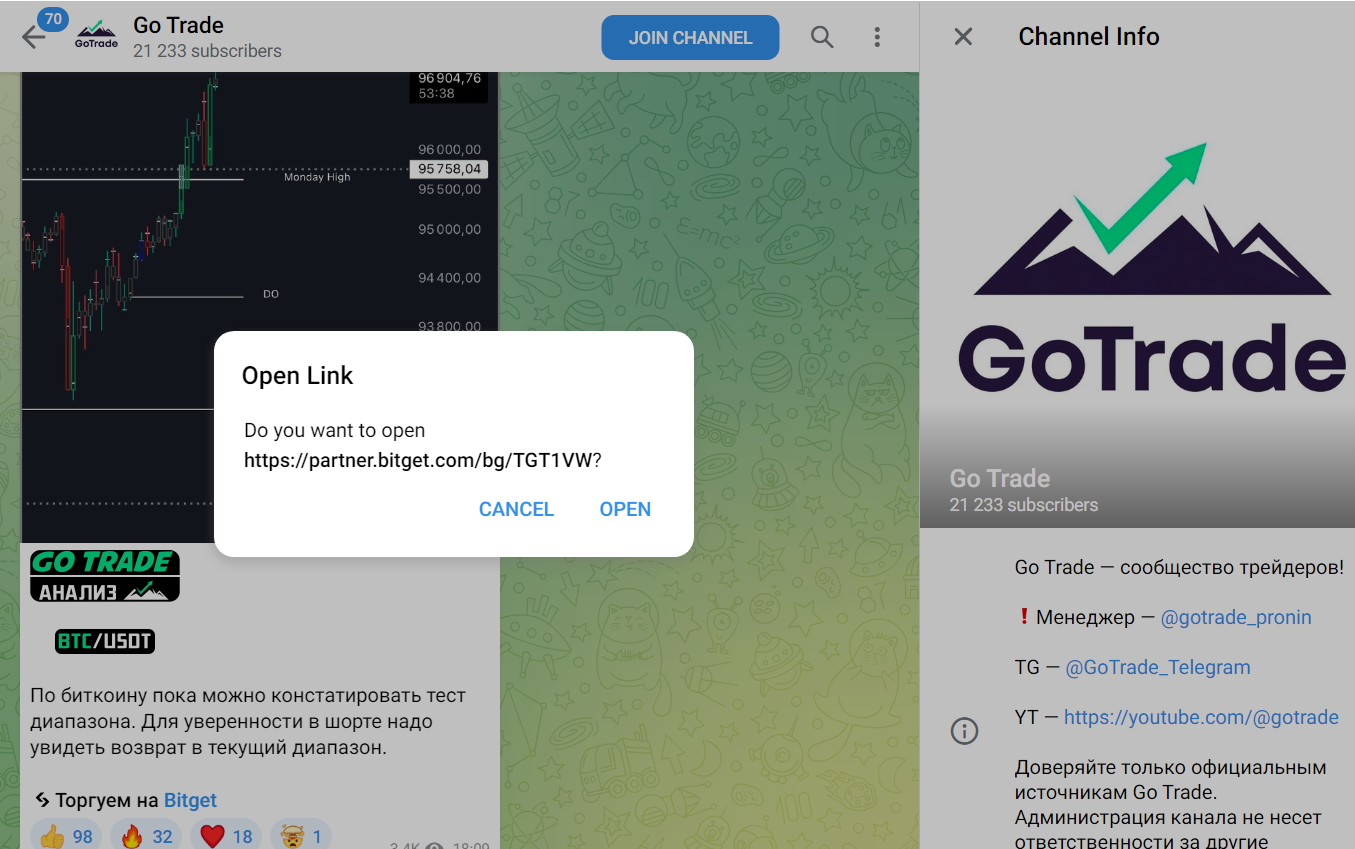Click the 95 758,04 price label on the chart
The image size is (1355, 849).
[451, 169]
